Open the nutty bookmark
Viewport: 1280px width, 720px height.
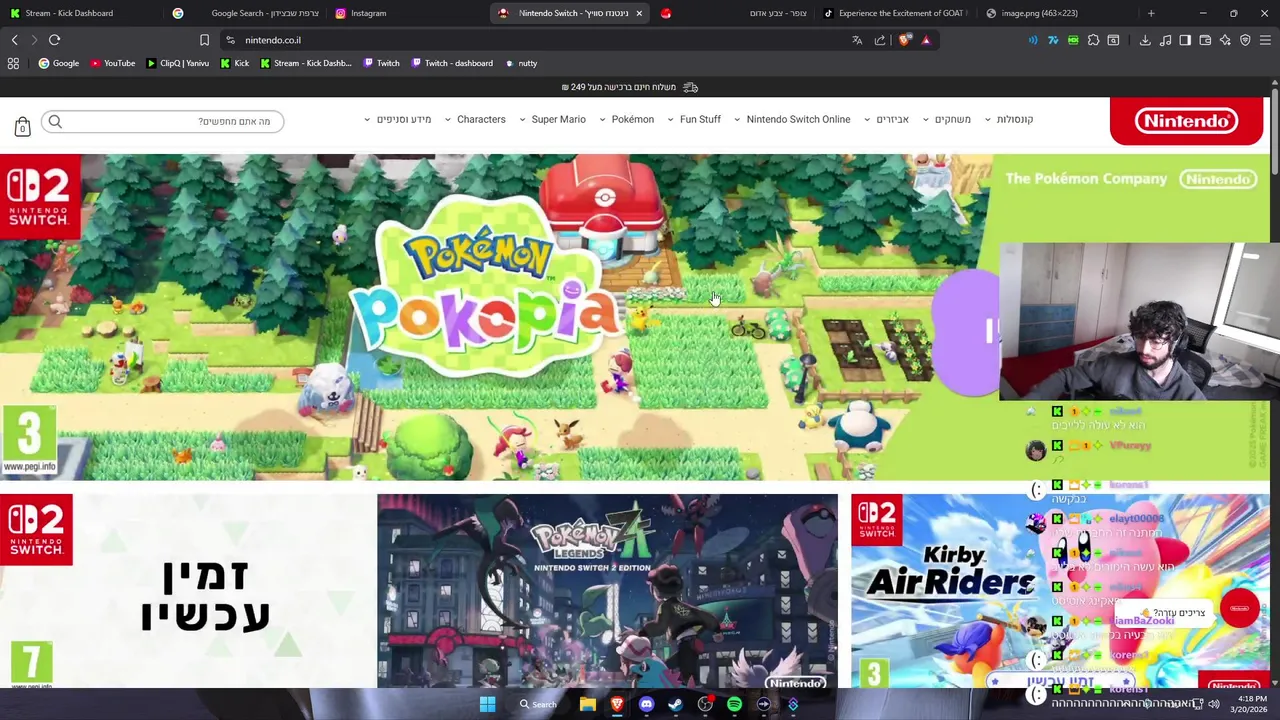pyautogui.click(x=521, y=63)
